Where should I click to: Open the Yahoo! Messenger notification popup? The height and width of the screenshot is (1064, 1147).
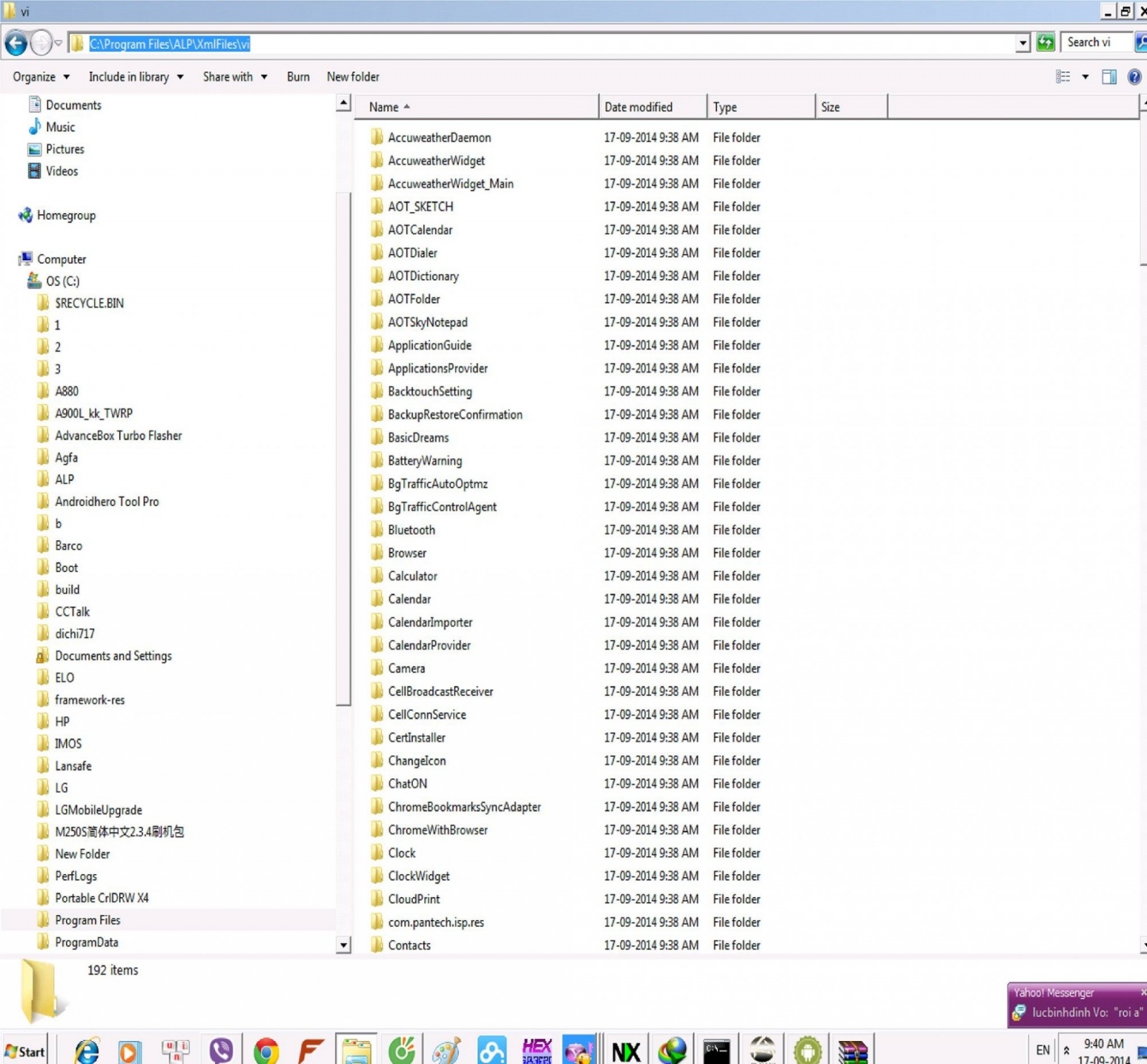pos(1077,1005)
